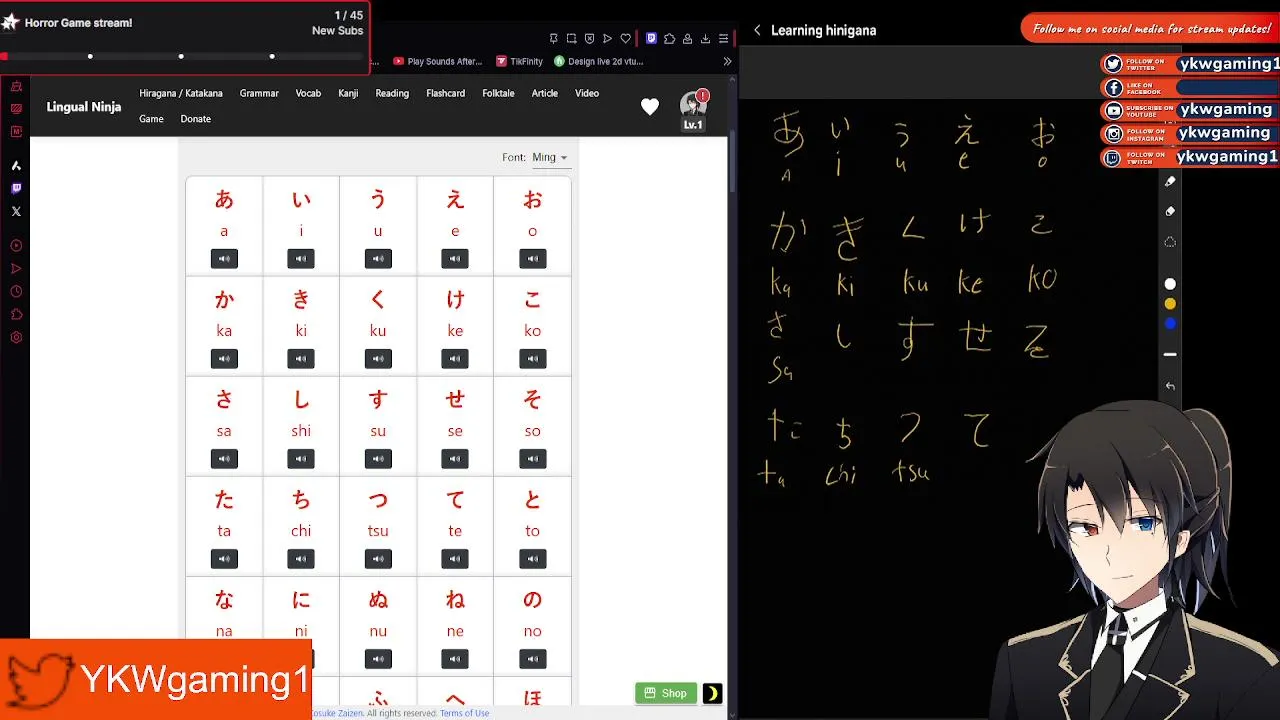The height and width of the screenshot is (720, 1280).
Task: Open the Reading menu item
Action: coord(392,93)
